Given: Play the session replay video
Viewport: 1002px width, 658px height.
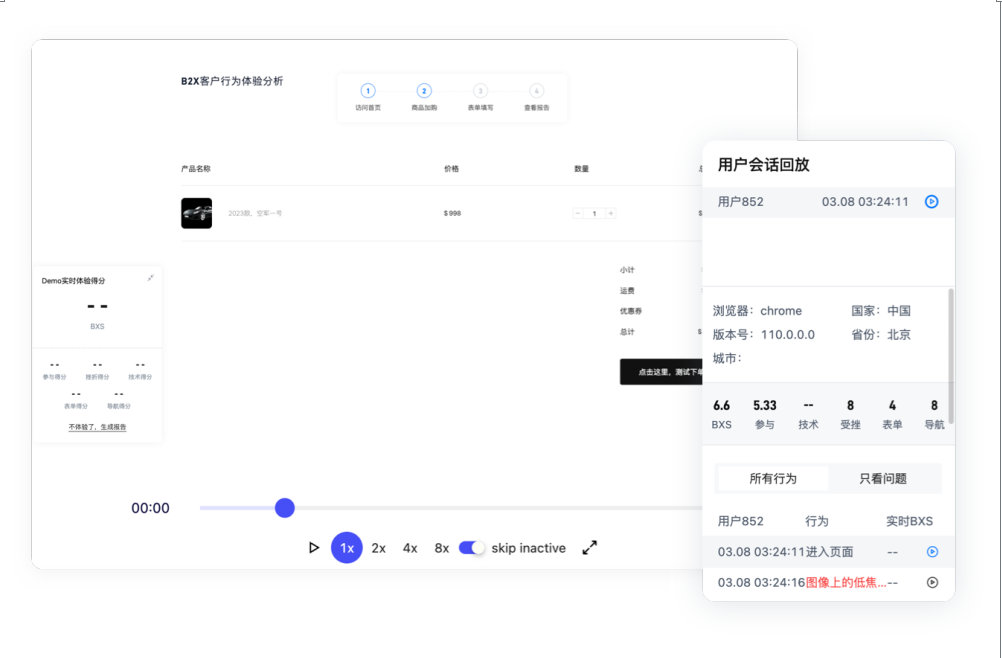Looking at the screenshot, I should click(313, 547).
